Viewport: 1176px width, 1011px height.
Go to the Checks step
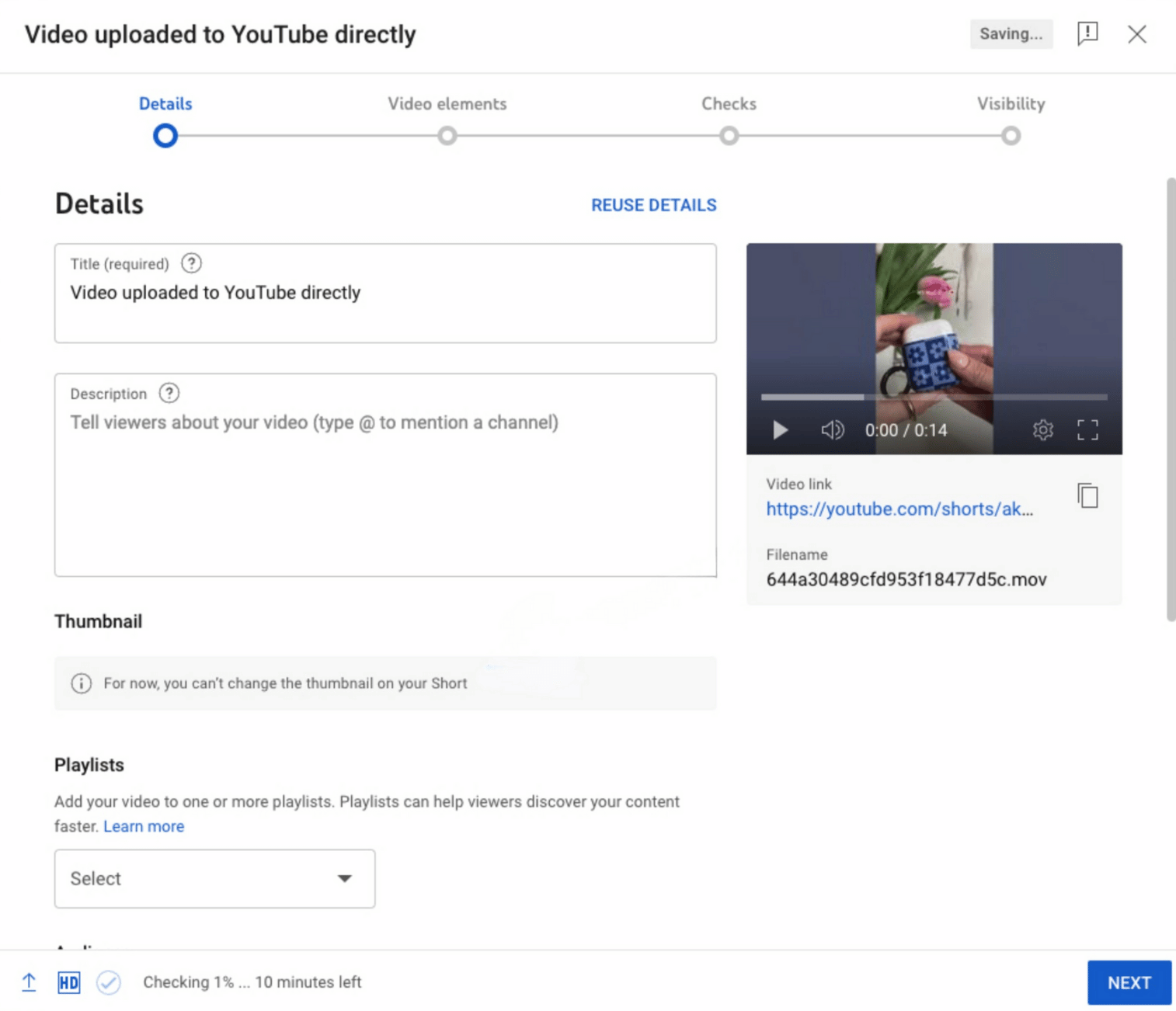coord(729,136)
